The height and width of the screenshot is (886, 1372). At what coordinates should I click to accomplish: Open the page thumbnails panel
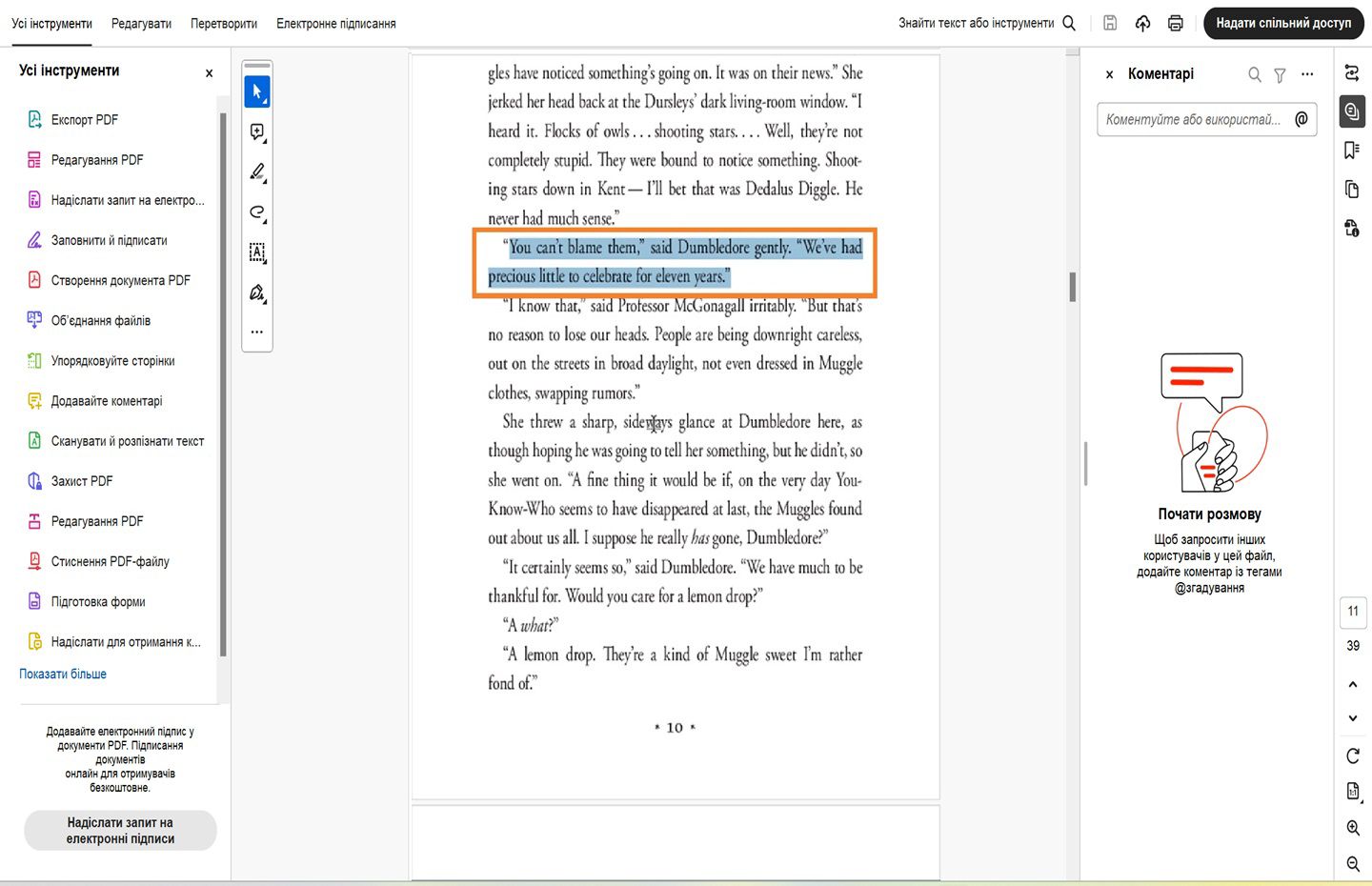coord(1352,190)
